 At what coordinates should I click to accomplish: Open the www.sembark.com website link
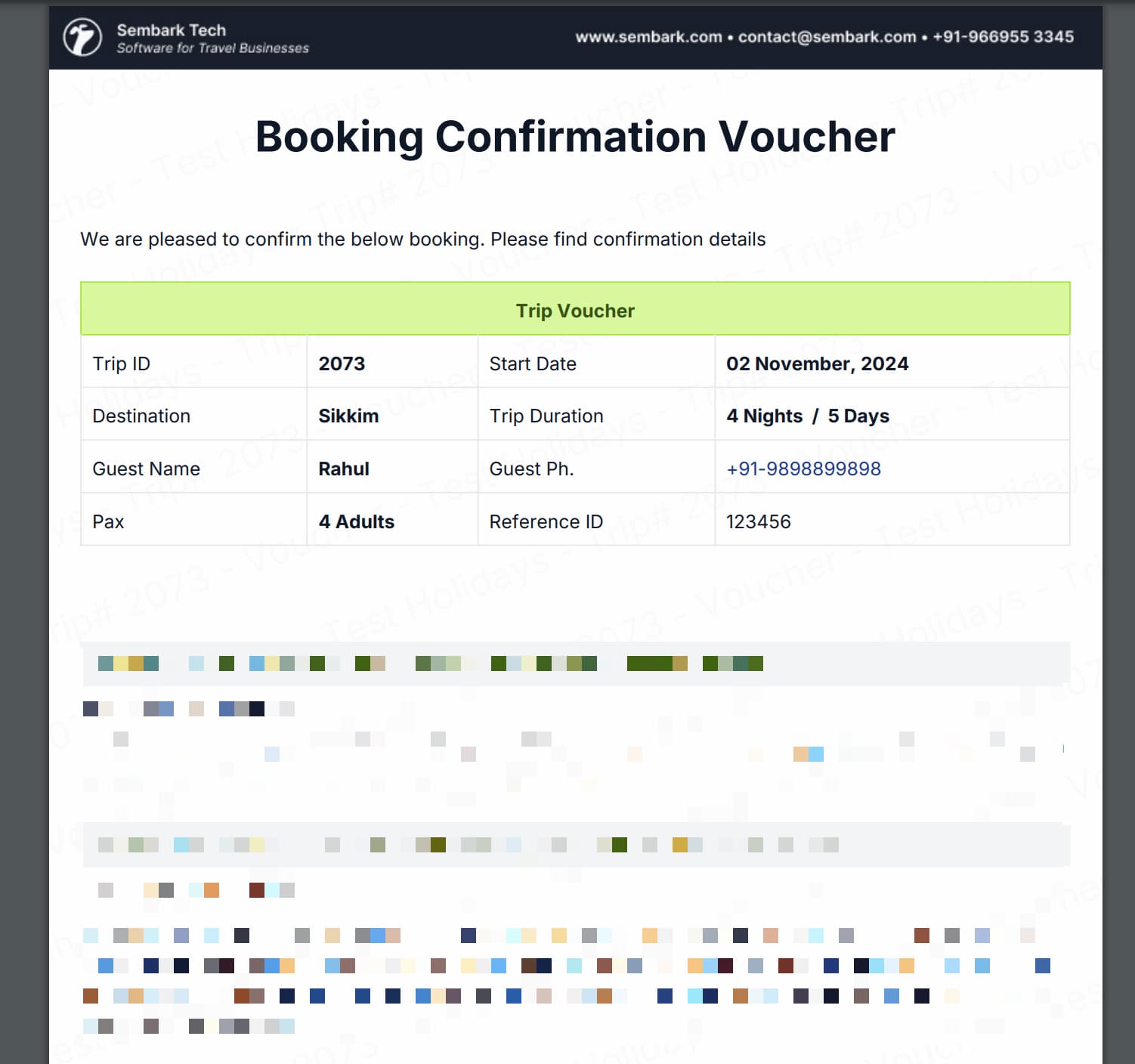tap(648, 36)
